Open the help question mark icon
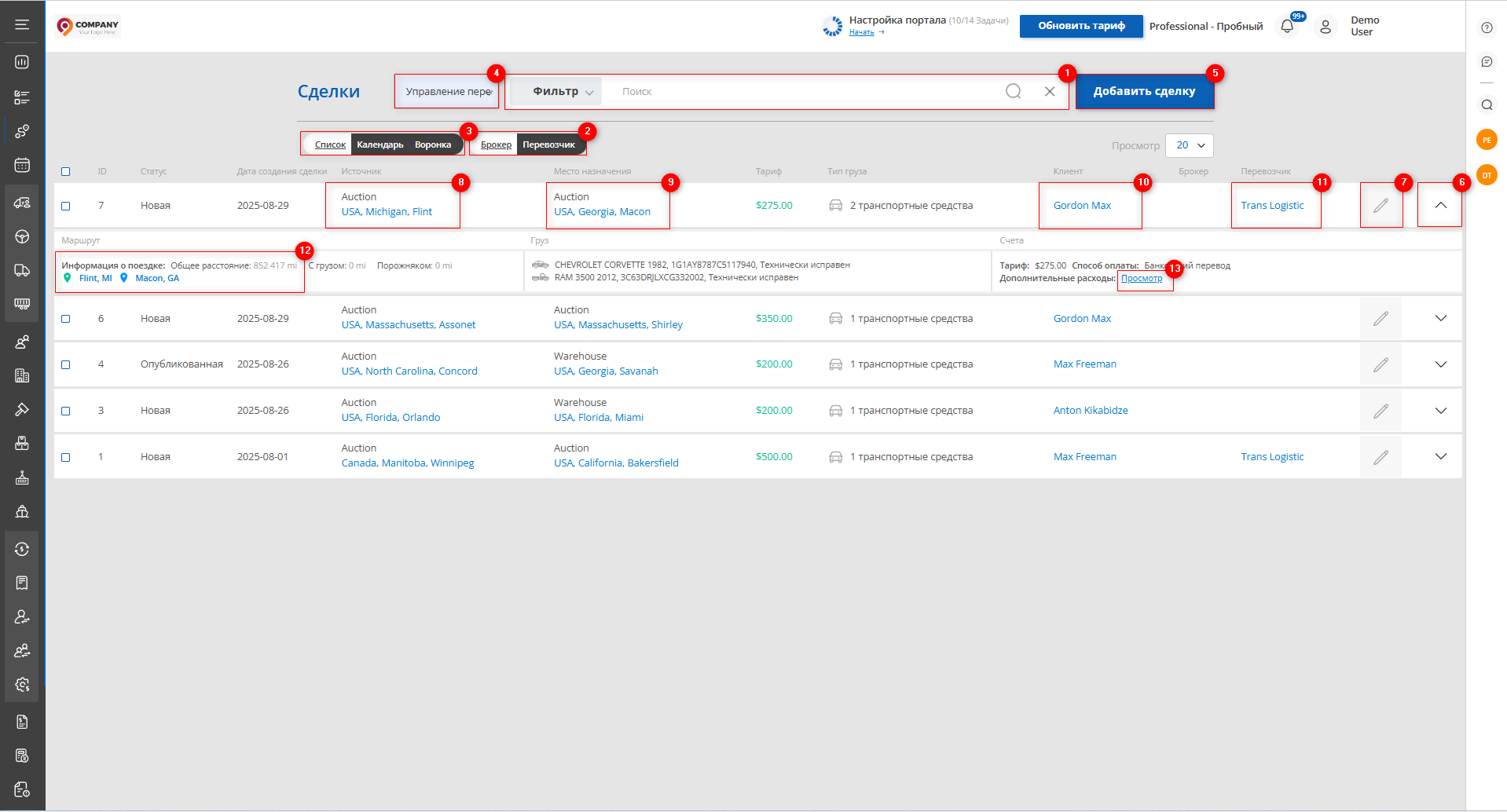1507x812 pixels. click(1487, 27)
